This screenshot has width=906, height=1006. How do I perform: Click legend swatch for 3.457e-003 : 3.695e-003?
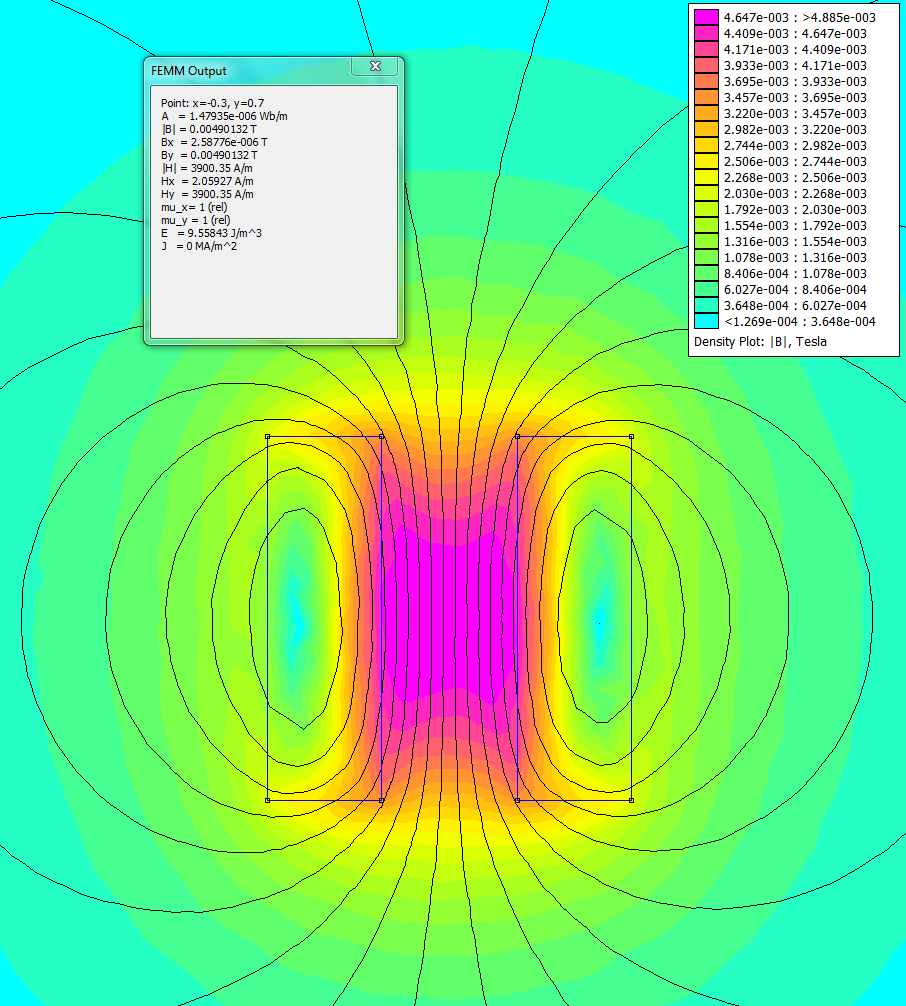click(706, 98)
